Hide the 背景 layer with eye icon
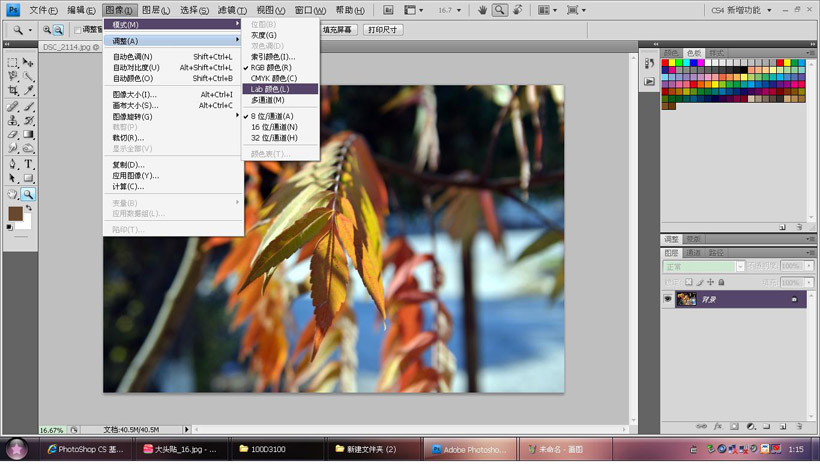This screenshot has width=820, height=467. 668,299
